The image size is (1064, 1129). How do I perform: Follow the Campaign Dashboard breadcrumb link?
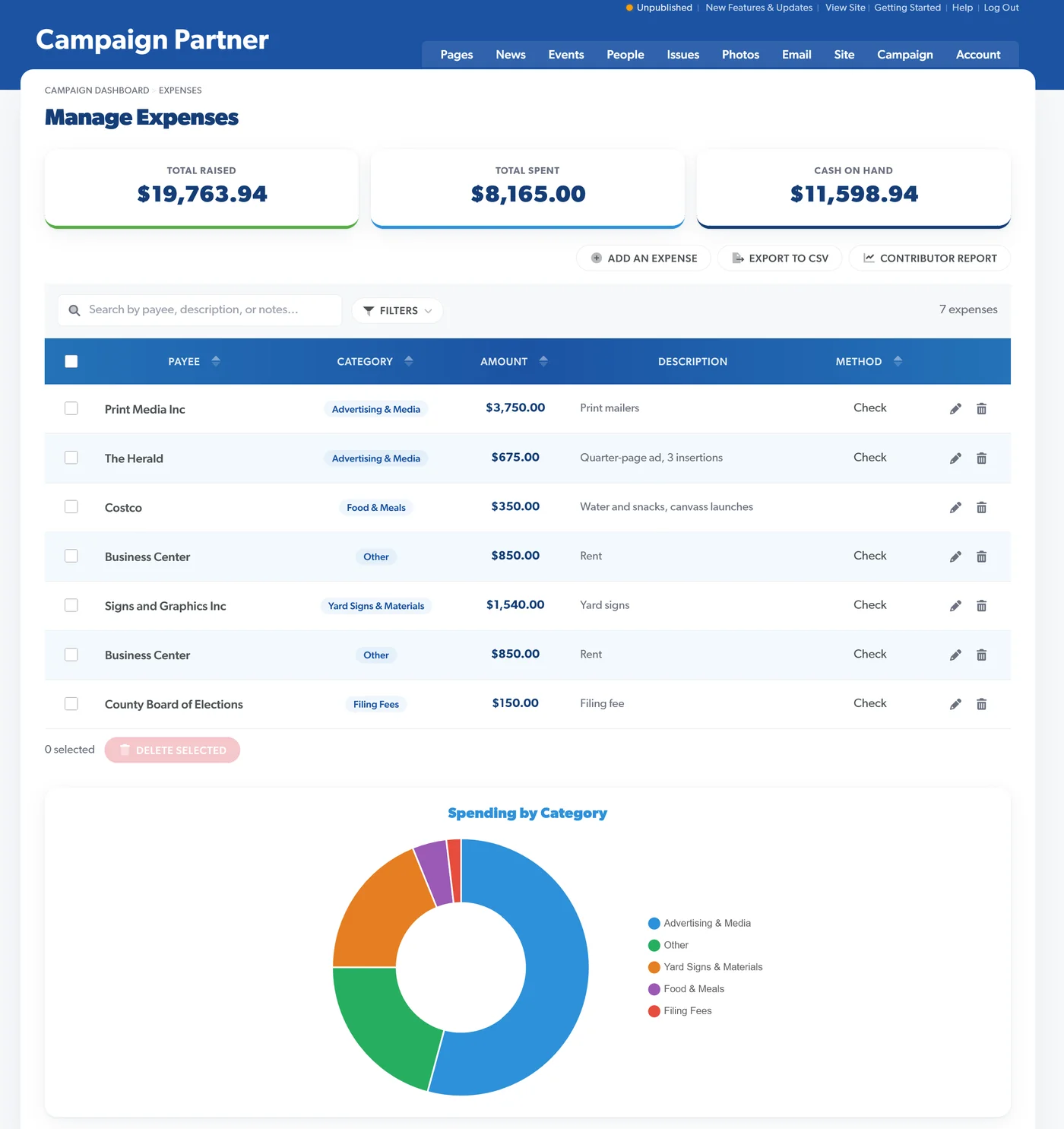(97, 90)
